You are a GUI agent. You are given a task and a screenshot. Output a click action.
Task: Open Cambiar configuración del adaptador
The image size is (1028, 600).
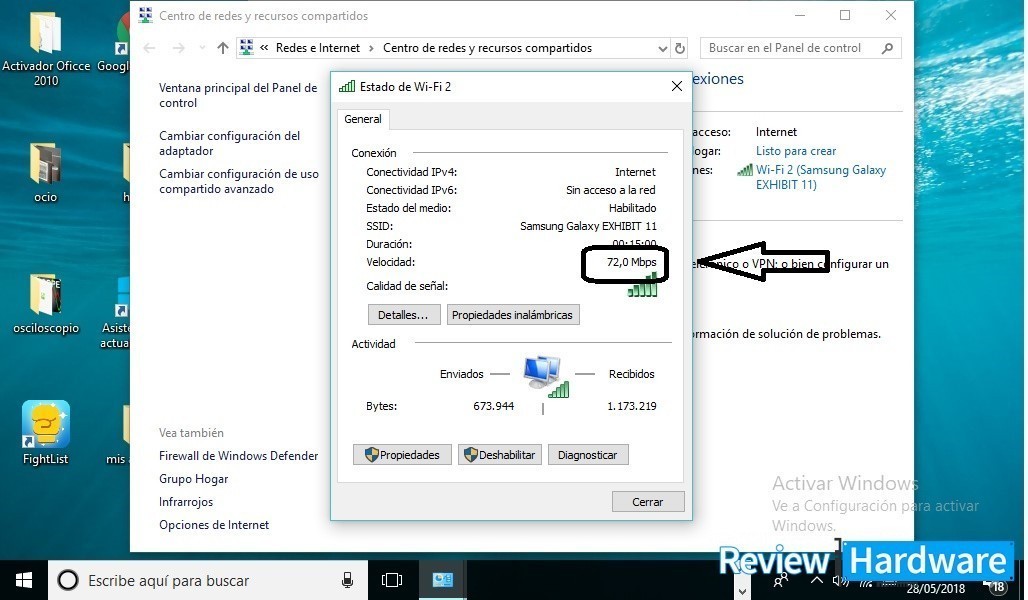pyautogui.click(x=229, y=144)
